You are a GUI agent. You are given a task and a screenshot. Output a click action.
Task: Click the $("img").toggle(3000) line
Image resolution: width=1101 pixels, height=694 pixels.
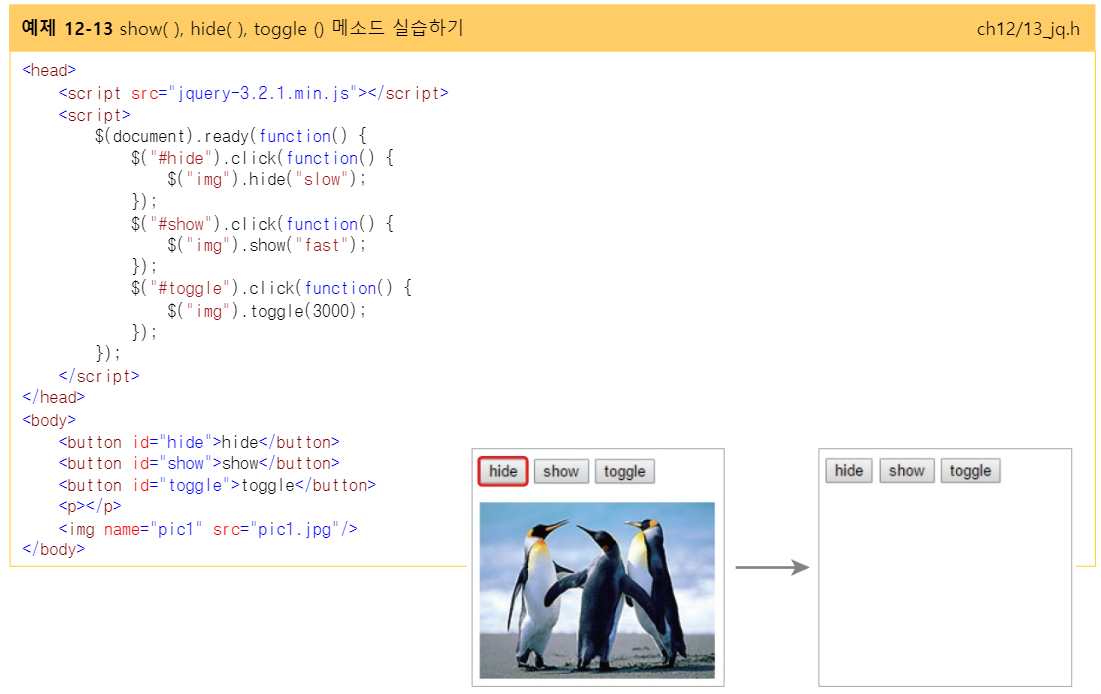[267, 310]
